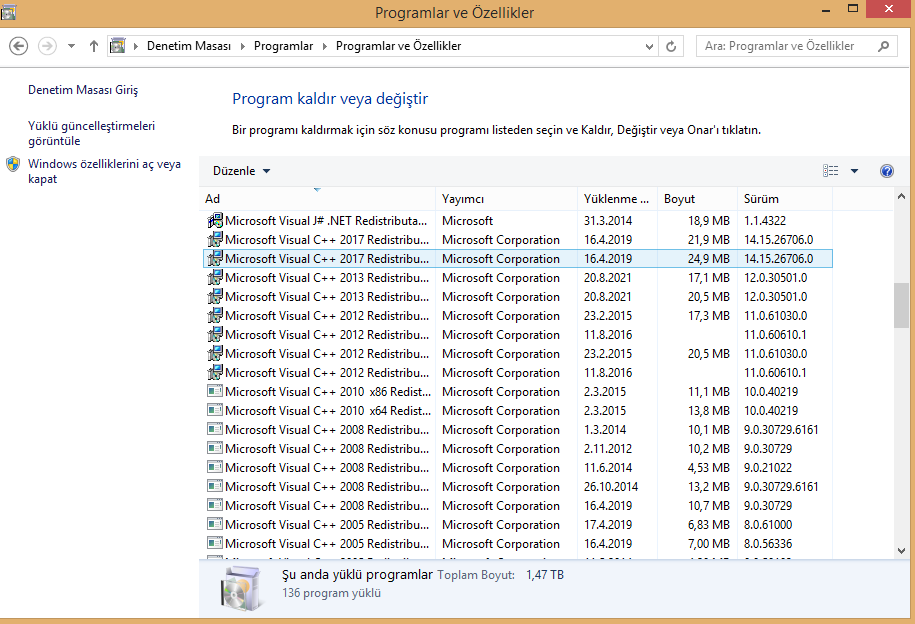
Task: Open address bar history dropdown
Action: [649, 46]
